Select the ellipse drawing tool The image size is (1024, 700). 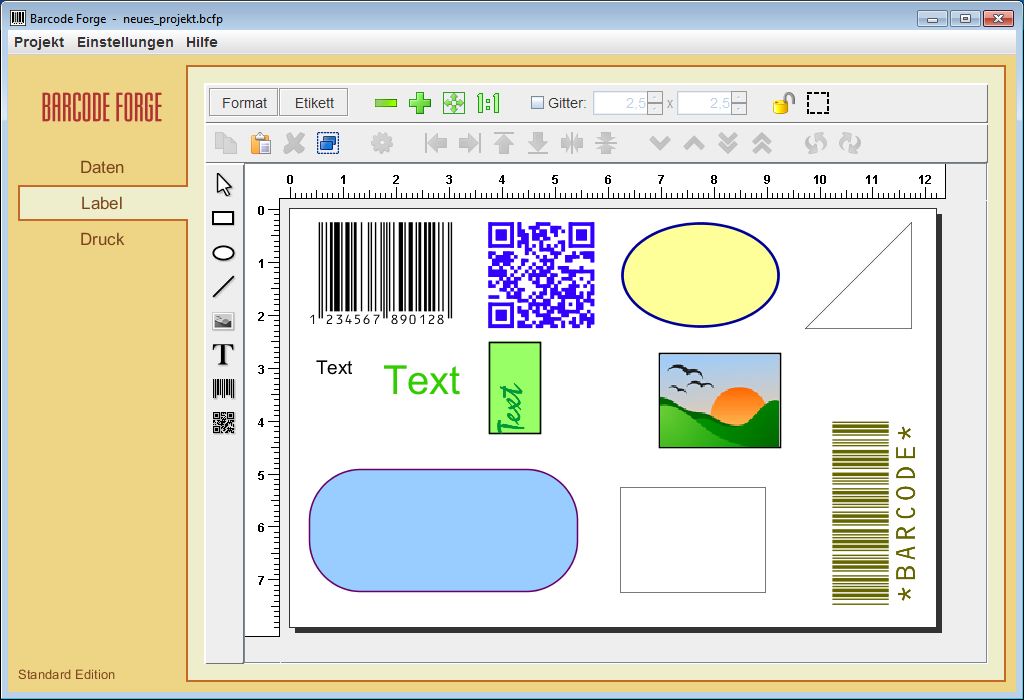pyautogui.click(x=223, y=253)
